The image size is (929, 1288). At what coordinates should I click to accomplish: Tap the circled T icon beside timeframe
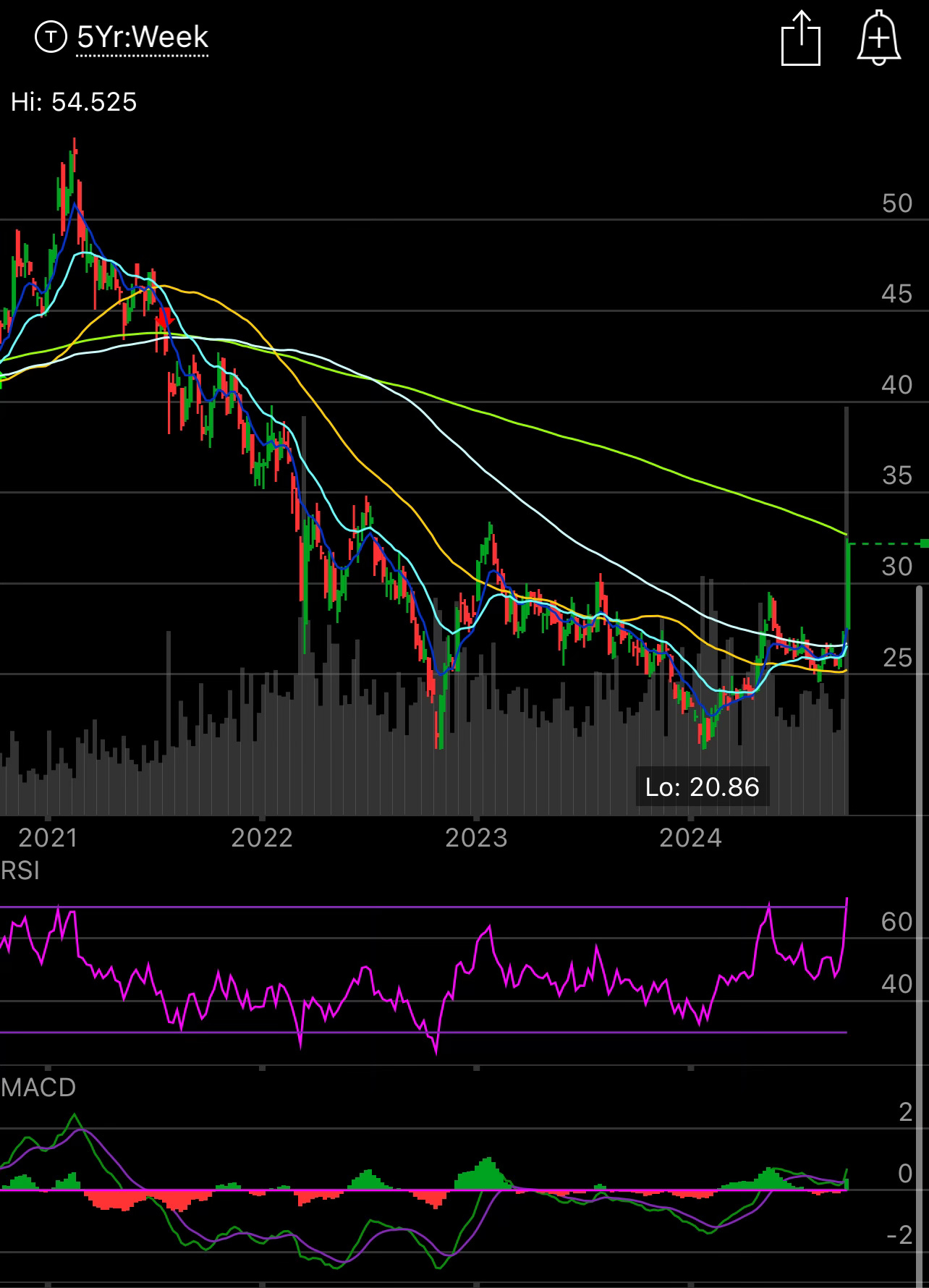51,37
